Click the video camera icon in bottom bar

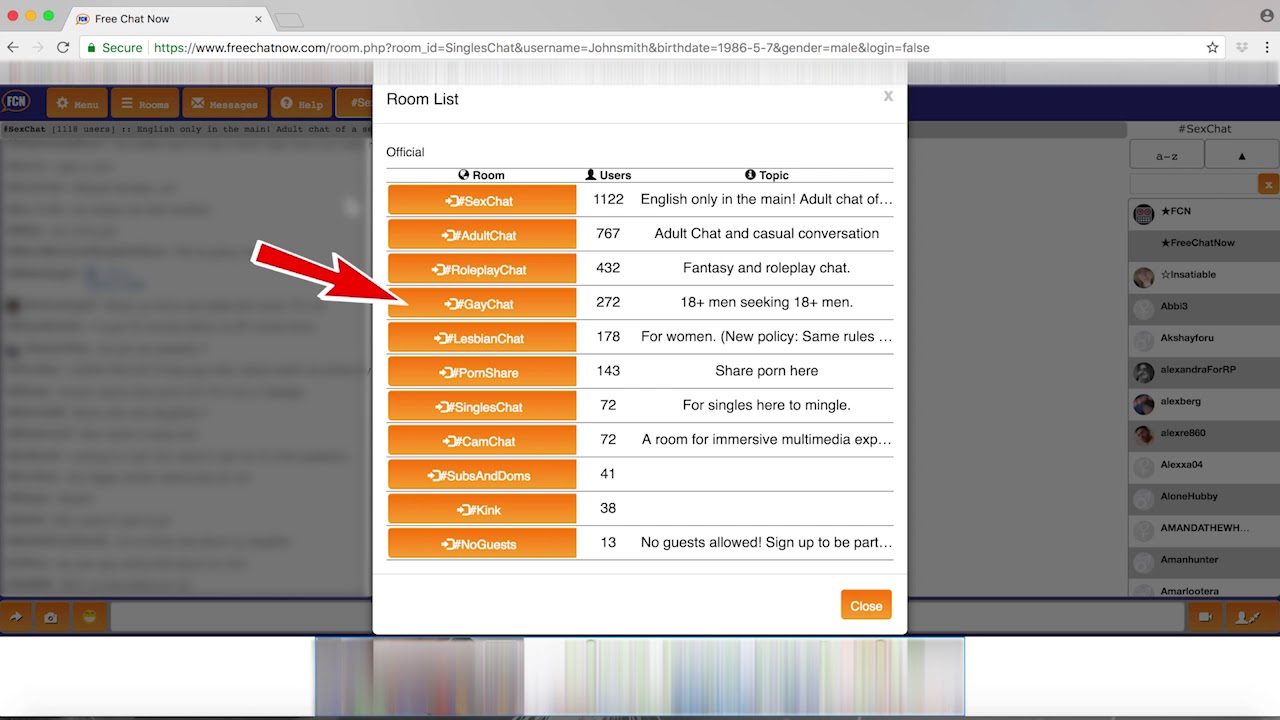[1205, 617]
